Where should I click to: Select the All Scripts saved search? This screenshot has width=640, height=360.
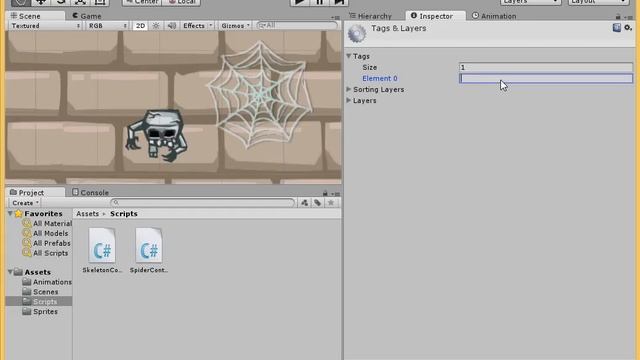[x=46, y=253]
